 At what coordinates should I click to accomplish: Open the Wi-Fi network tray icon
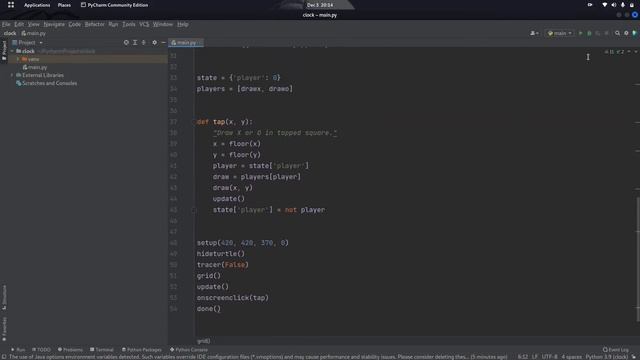604,5
